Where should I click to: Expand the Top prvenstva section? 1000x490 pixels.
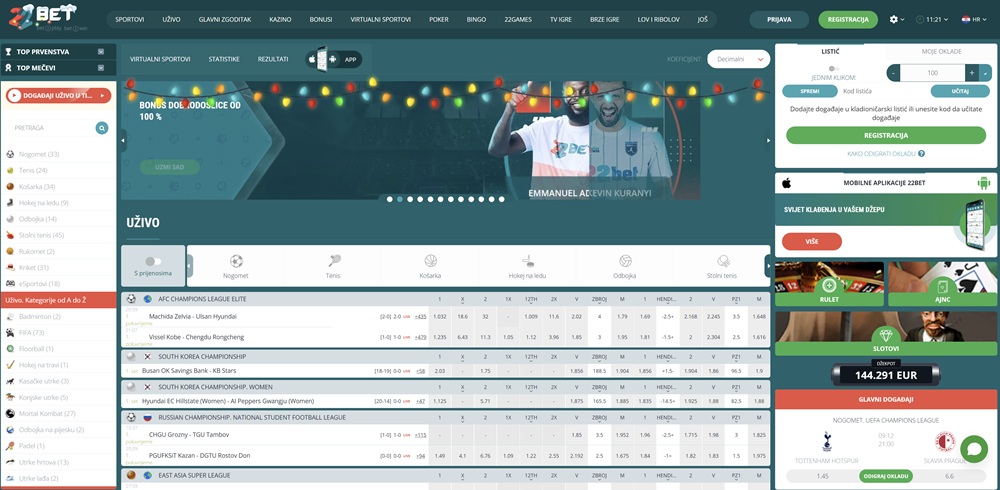click(x=100, y=51)
